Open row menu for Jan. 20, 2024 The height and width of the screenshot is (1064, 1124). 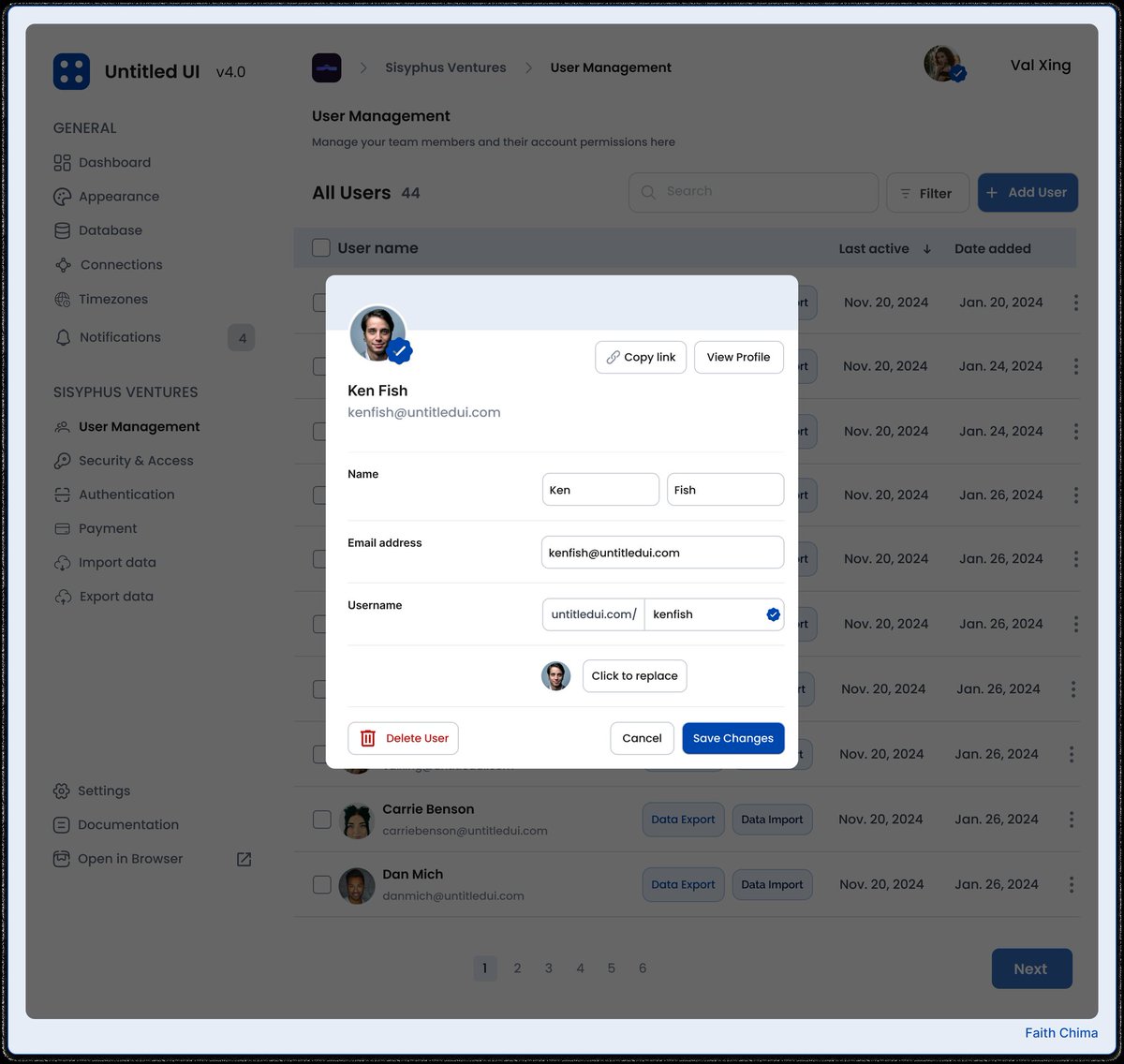pos(1075,303)
